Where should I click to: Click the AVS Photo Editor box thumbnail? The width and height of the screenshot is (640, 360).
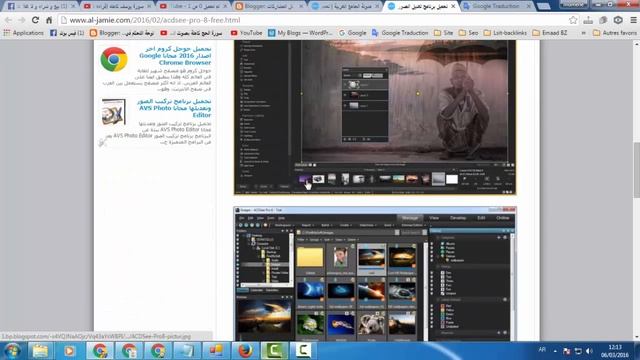(113, 112)
